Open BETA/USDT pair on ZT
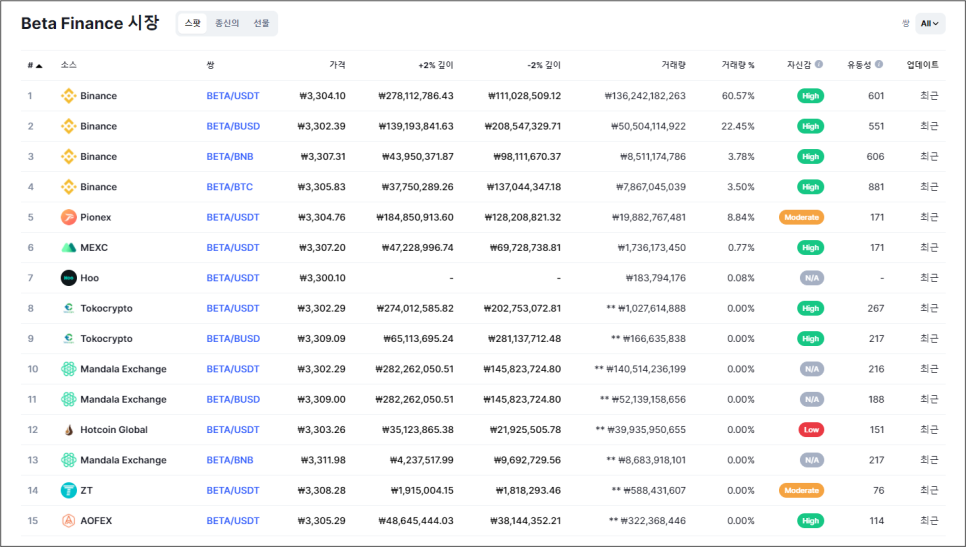Image resolution: width=966 pixels, height=547 pixels. 233,490
